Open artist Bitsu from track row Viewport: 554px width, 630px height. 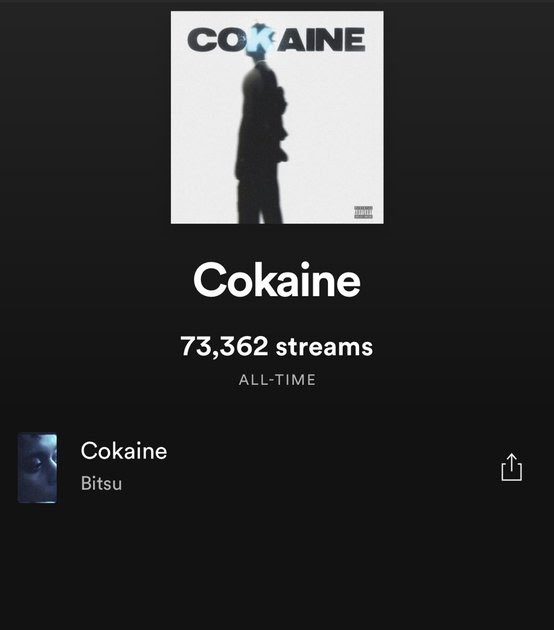101,483
